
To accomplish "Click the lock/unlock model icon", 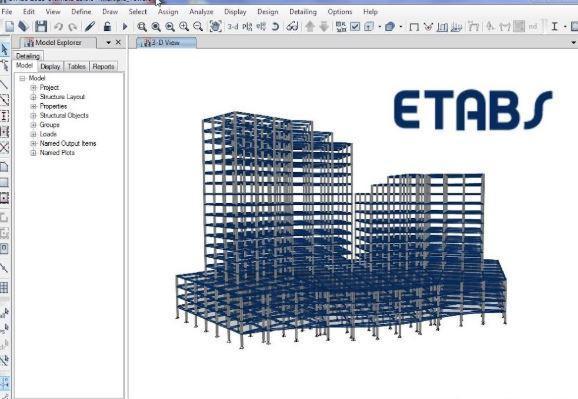I will pyautogui.click(x=107, y=26).
